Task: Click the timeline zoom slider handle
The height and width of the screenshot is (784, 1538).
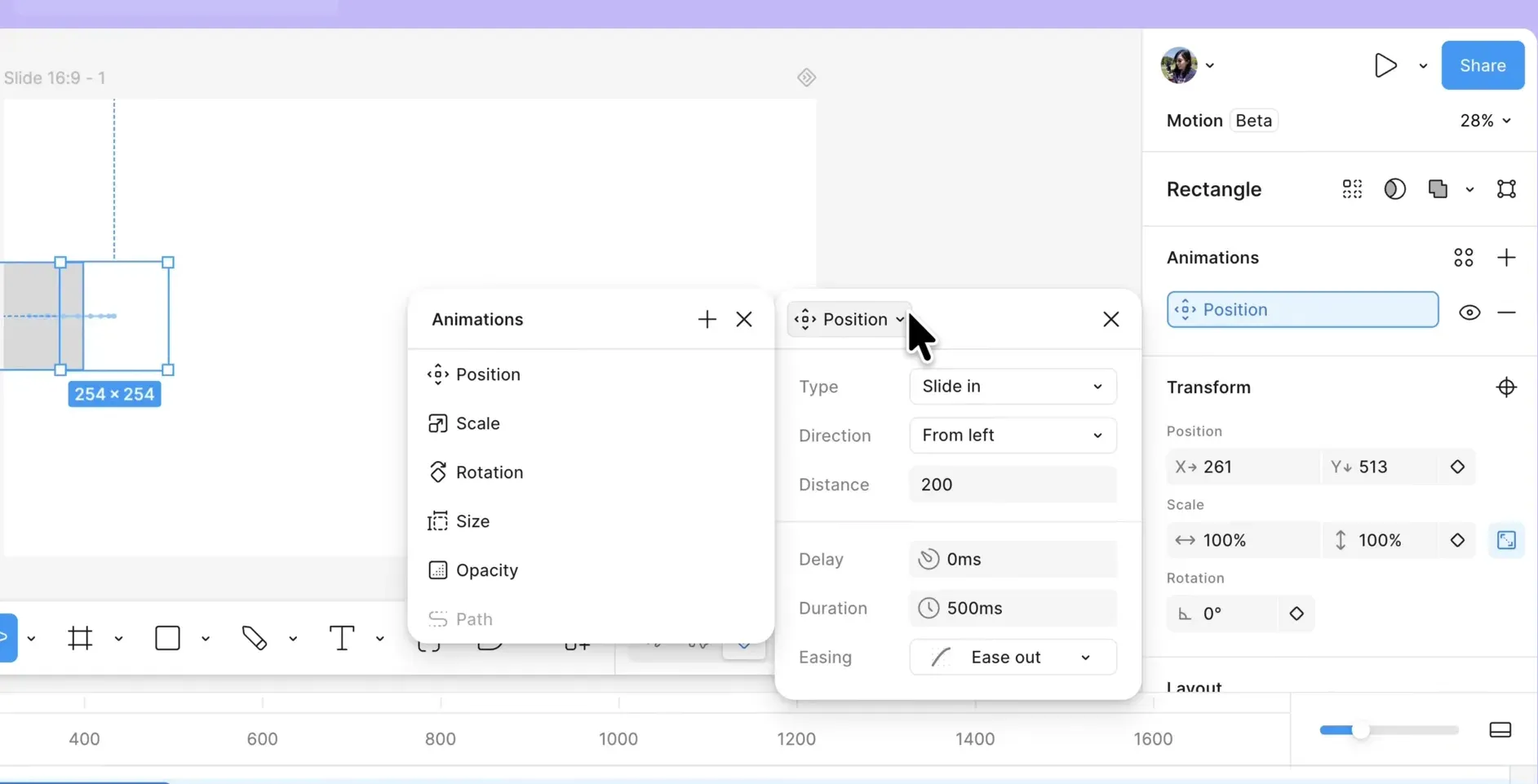Action: click(1360, 730)
